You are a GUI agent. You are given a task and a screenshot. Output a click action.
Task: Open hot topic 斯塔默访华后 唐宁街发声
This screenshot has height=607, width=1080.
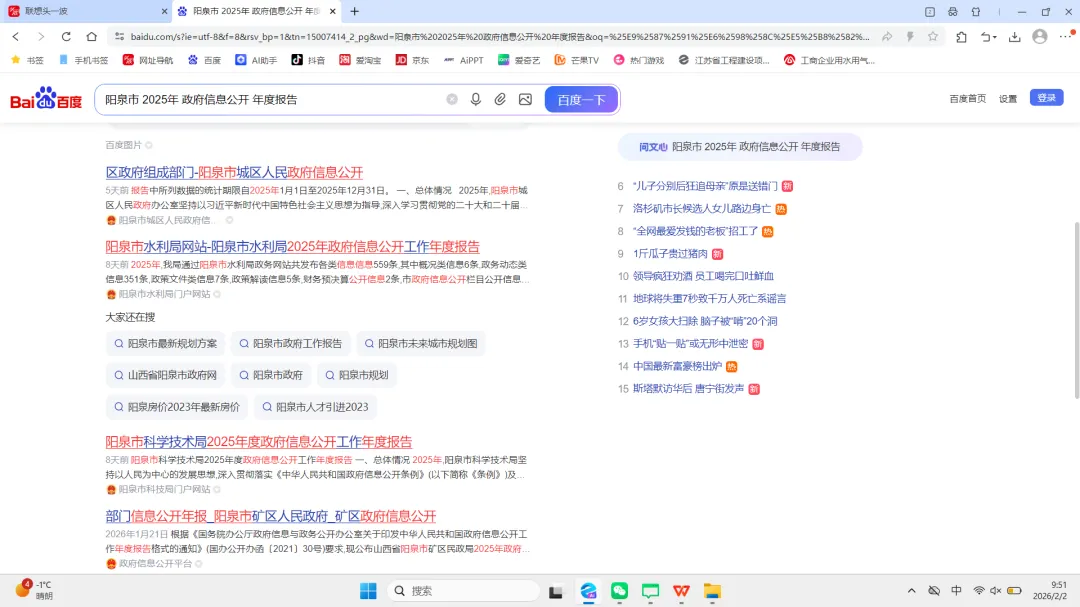688,389
